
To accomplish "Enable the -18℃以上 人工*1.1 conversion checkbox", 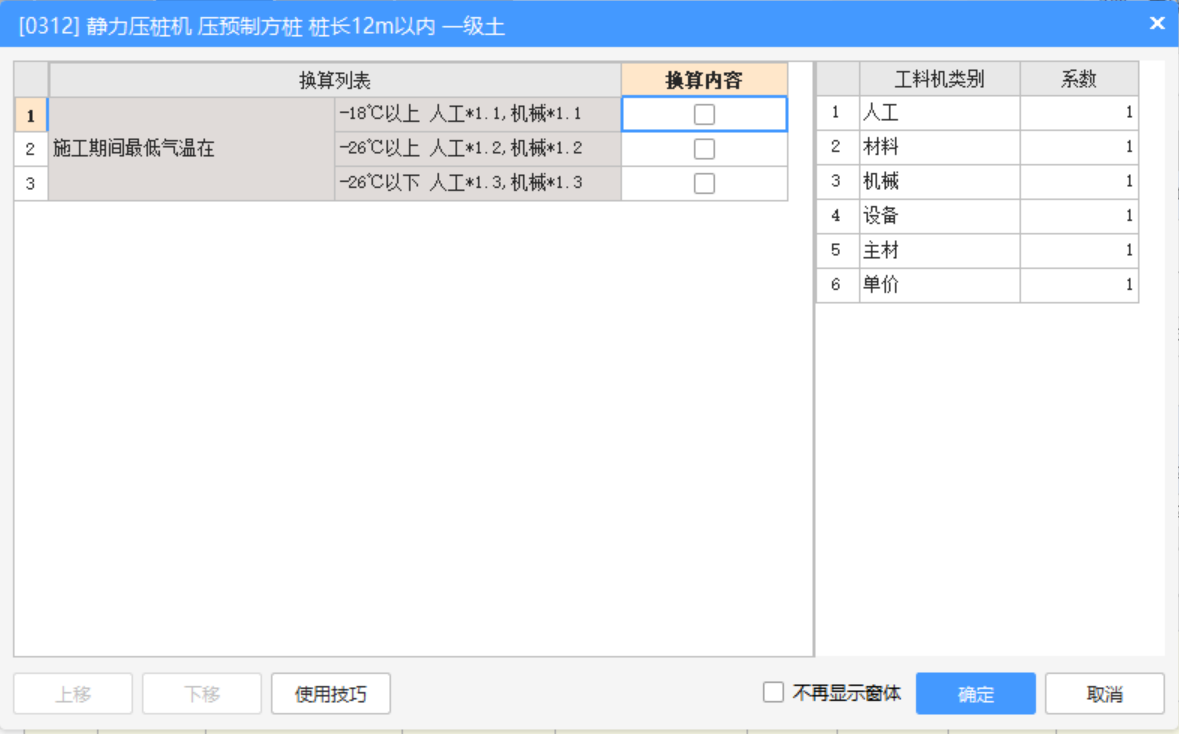I will [x=704, y=113].
